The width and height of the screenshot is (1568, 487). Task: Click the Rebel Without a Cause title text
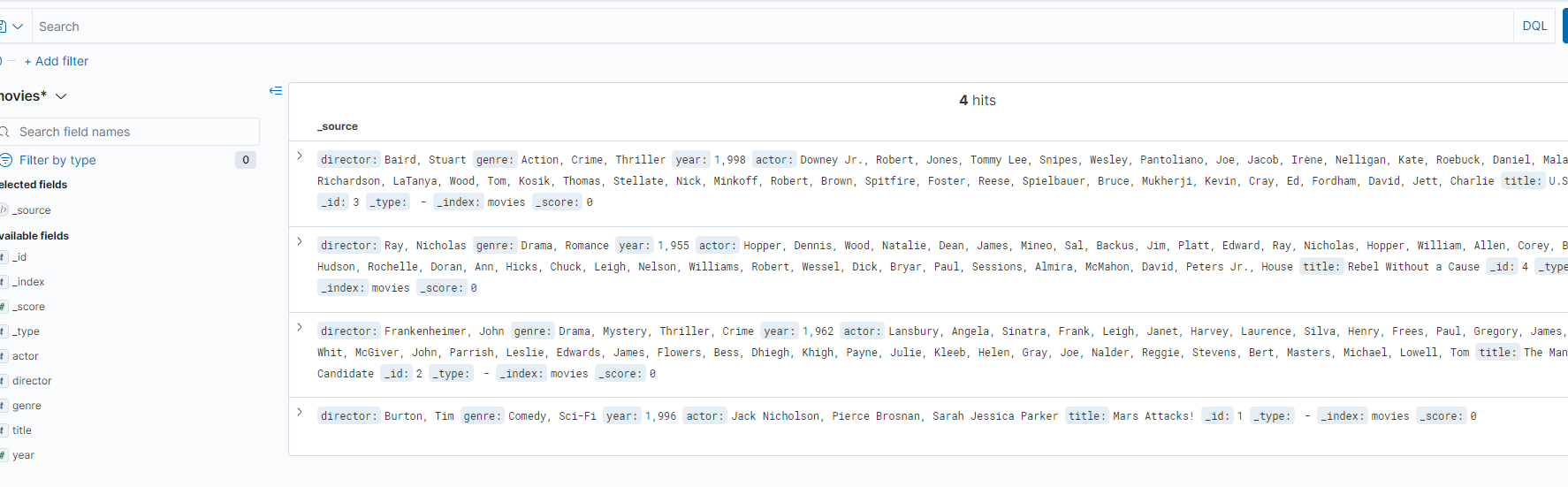pos(1413,267)
